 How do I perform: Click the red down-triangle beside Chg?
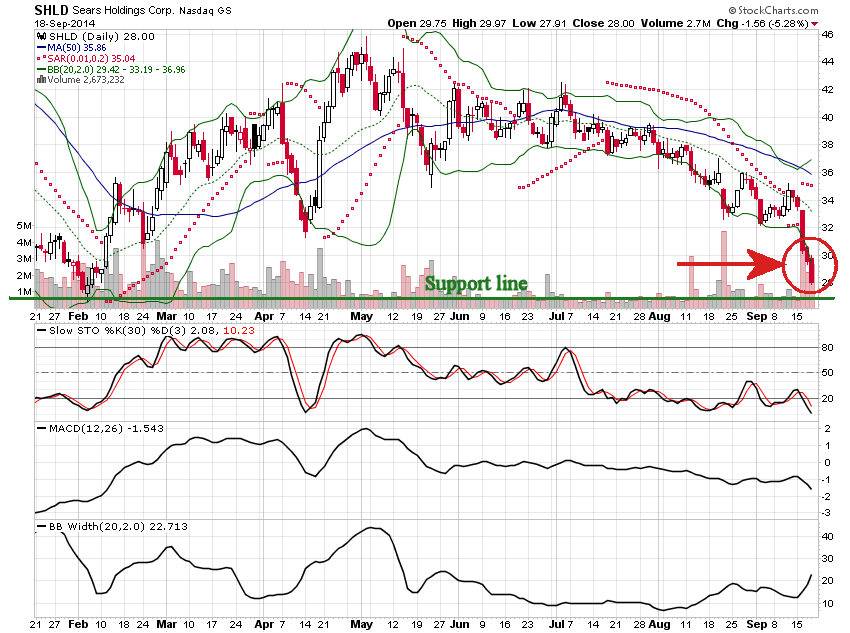pyautogui.click(x=815, y=24)
